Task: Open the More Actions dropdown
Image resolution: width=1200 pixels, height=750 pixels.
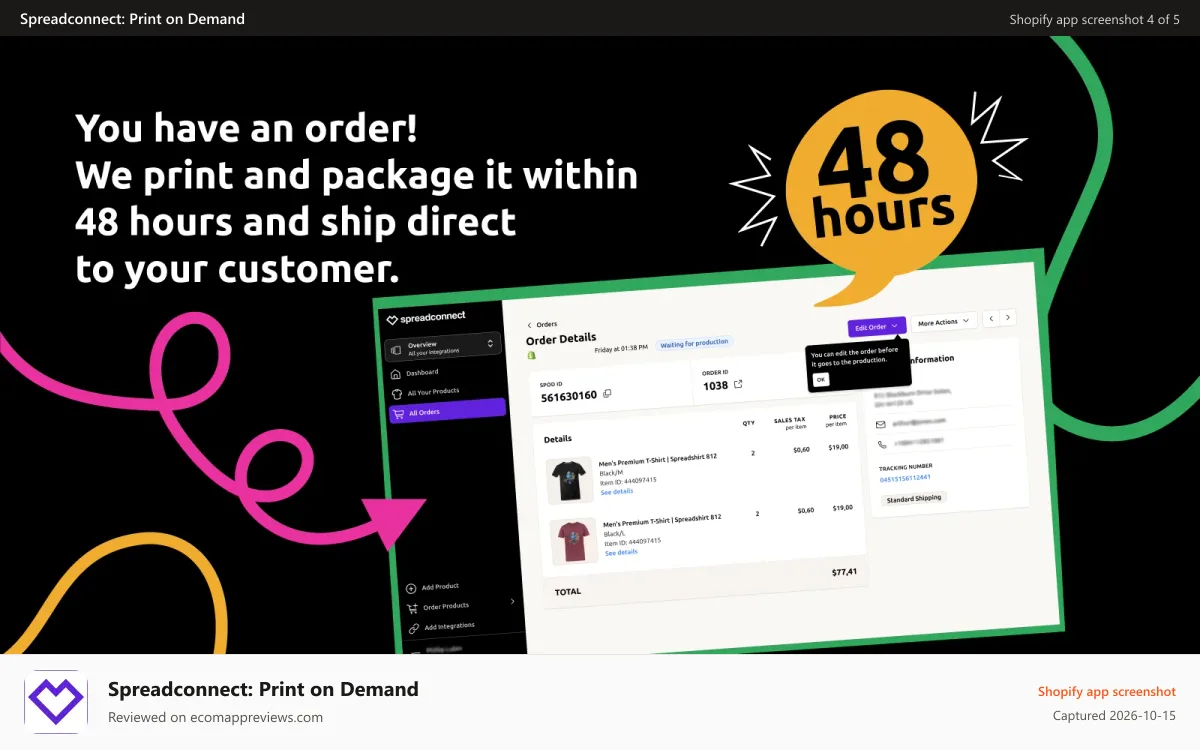Action: click(944, 322)
